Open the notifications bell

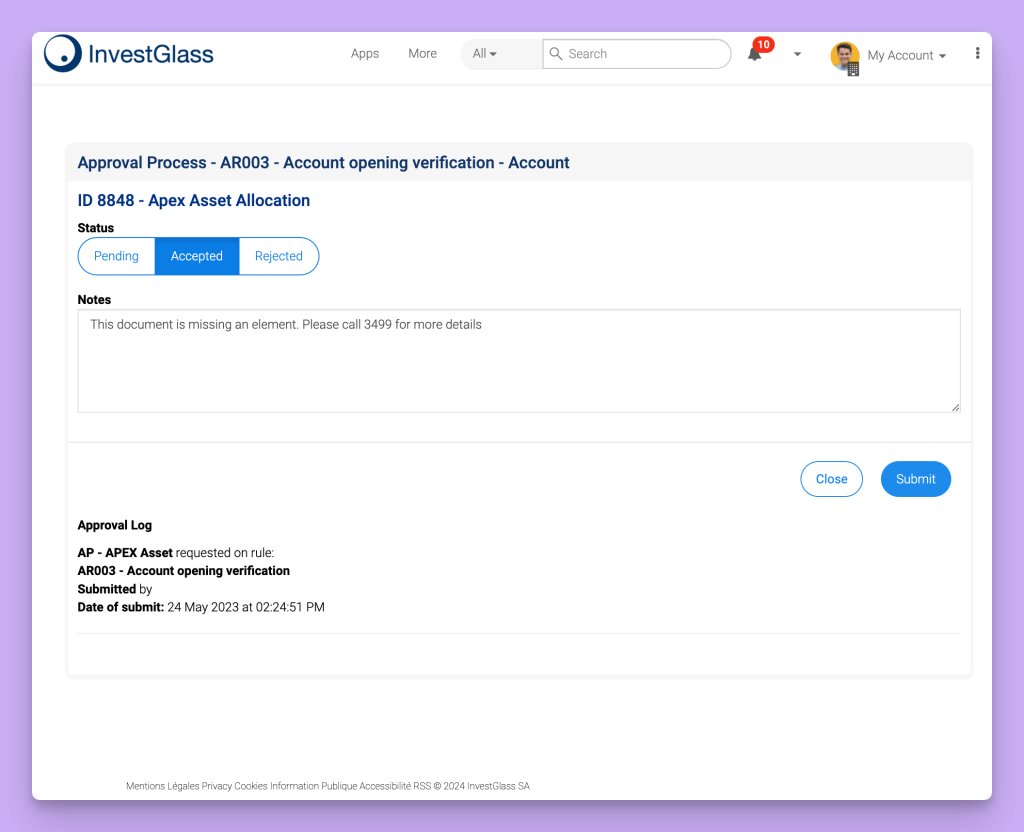click(755, 54)
